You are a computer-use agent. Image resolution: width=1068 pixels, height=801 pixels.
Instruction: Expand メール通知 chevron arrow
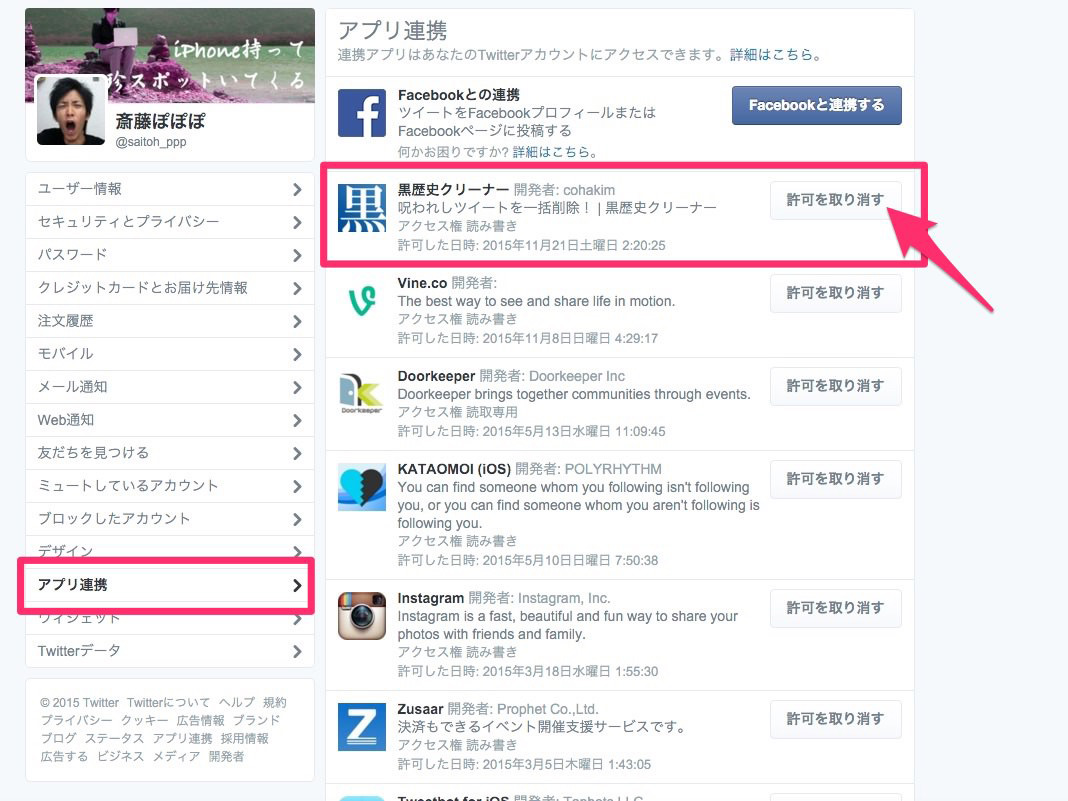tap(297, 388)
